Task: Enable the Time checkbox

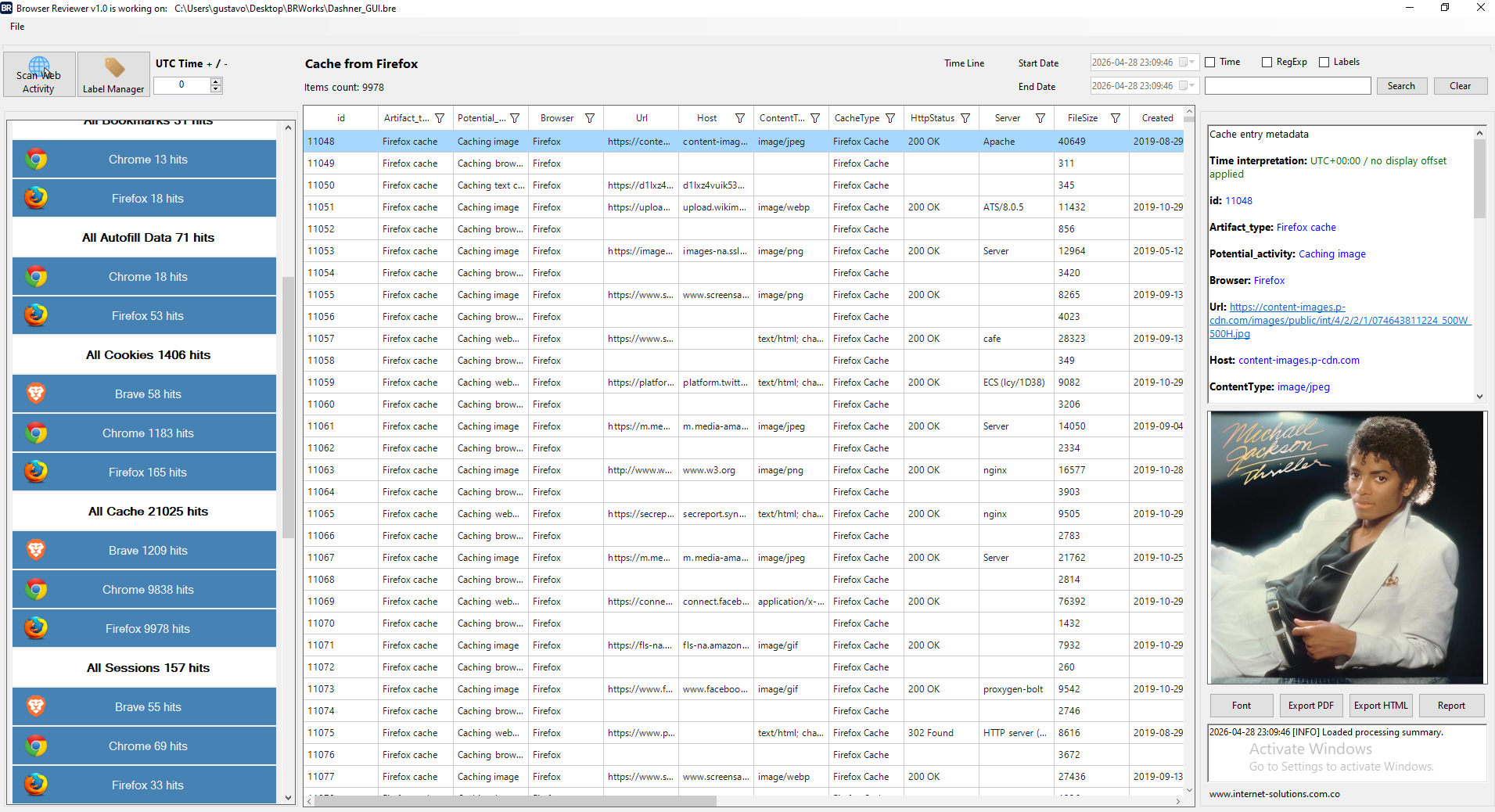Action: coord(1210,63)
